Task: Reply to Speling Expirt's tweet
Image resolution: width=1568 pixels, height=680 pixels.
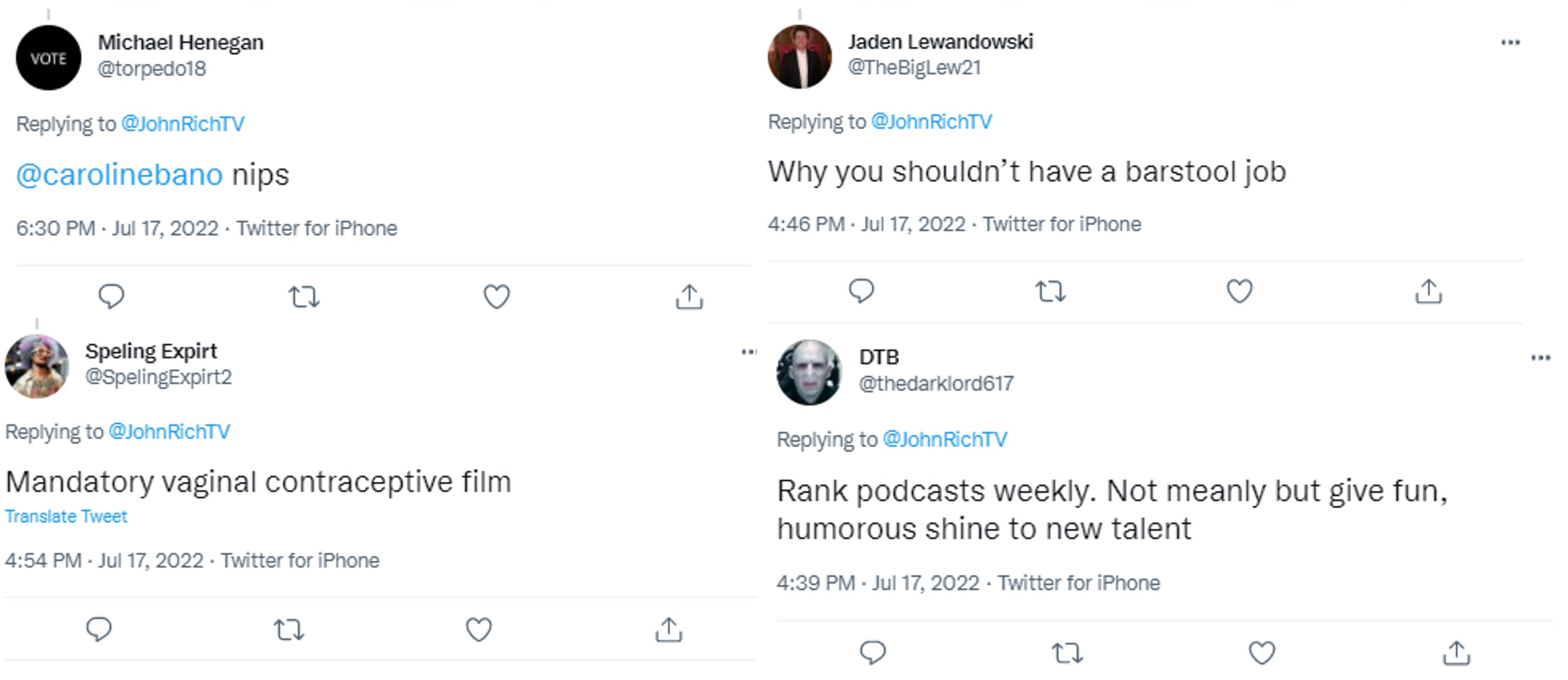Action: 99,629
